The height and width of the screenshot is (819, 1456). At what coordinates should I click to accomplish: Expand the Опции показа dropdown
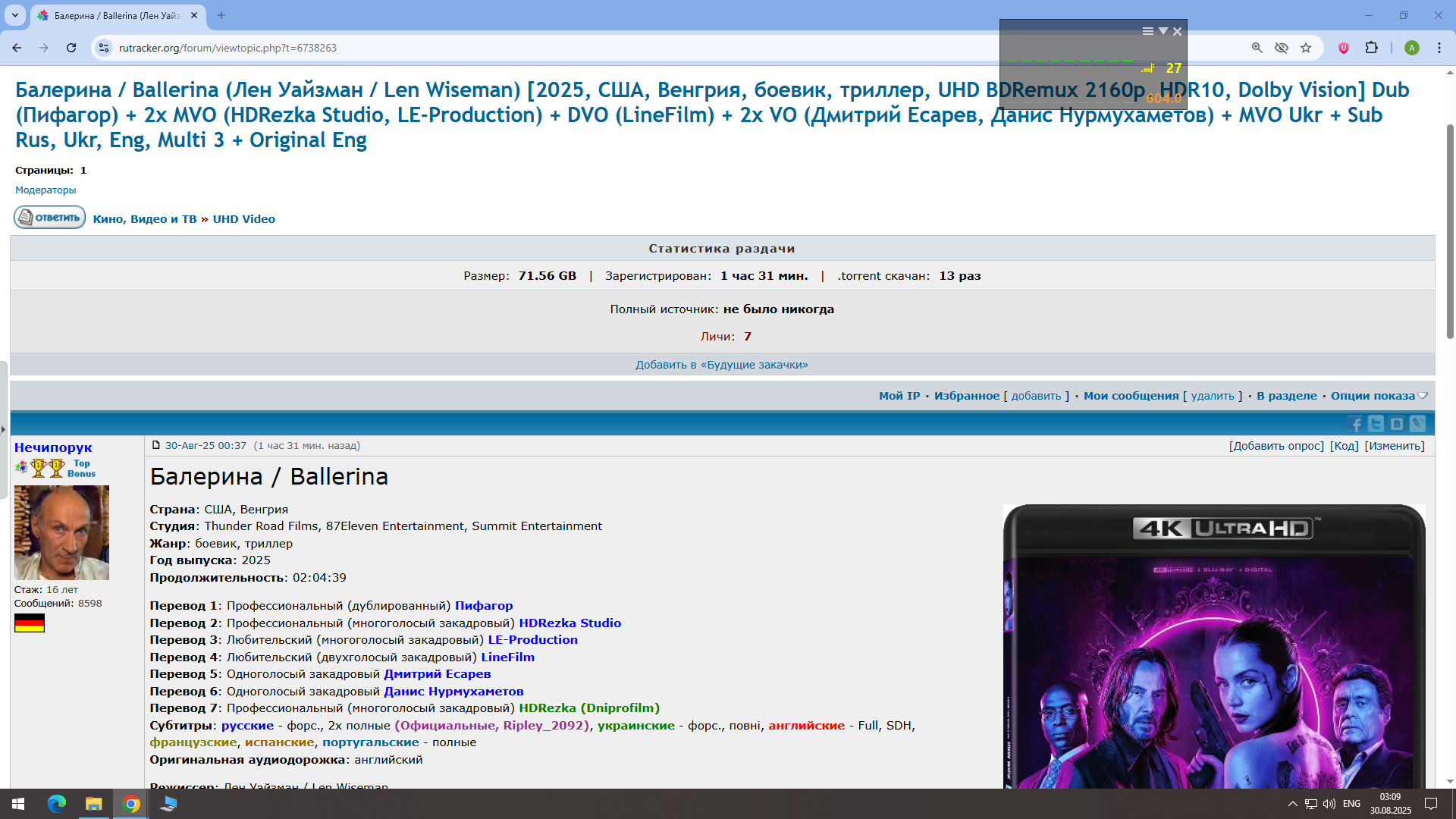[1379, 396]
